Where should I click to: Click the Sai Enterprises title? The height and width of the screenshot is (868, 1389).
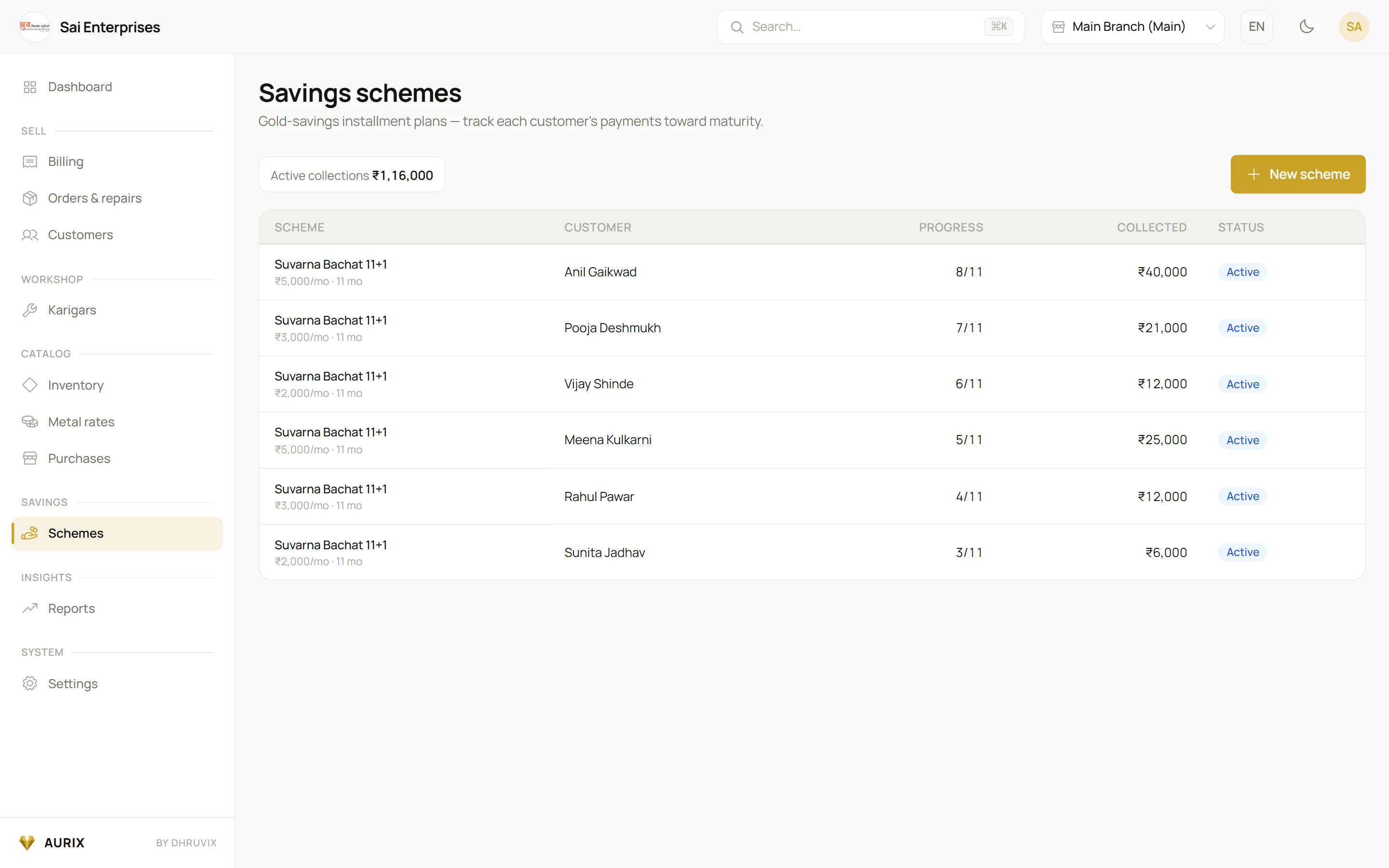[109, 27]
